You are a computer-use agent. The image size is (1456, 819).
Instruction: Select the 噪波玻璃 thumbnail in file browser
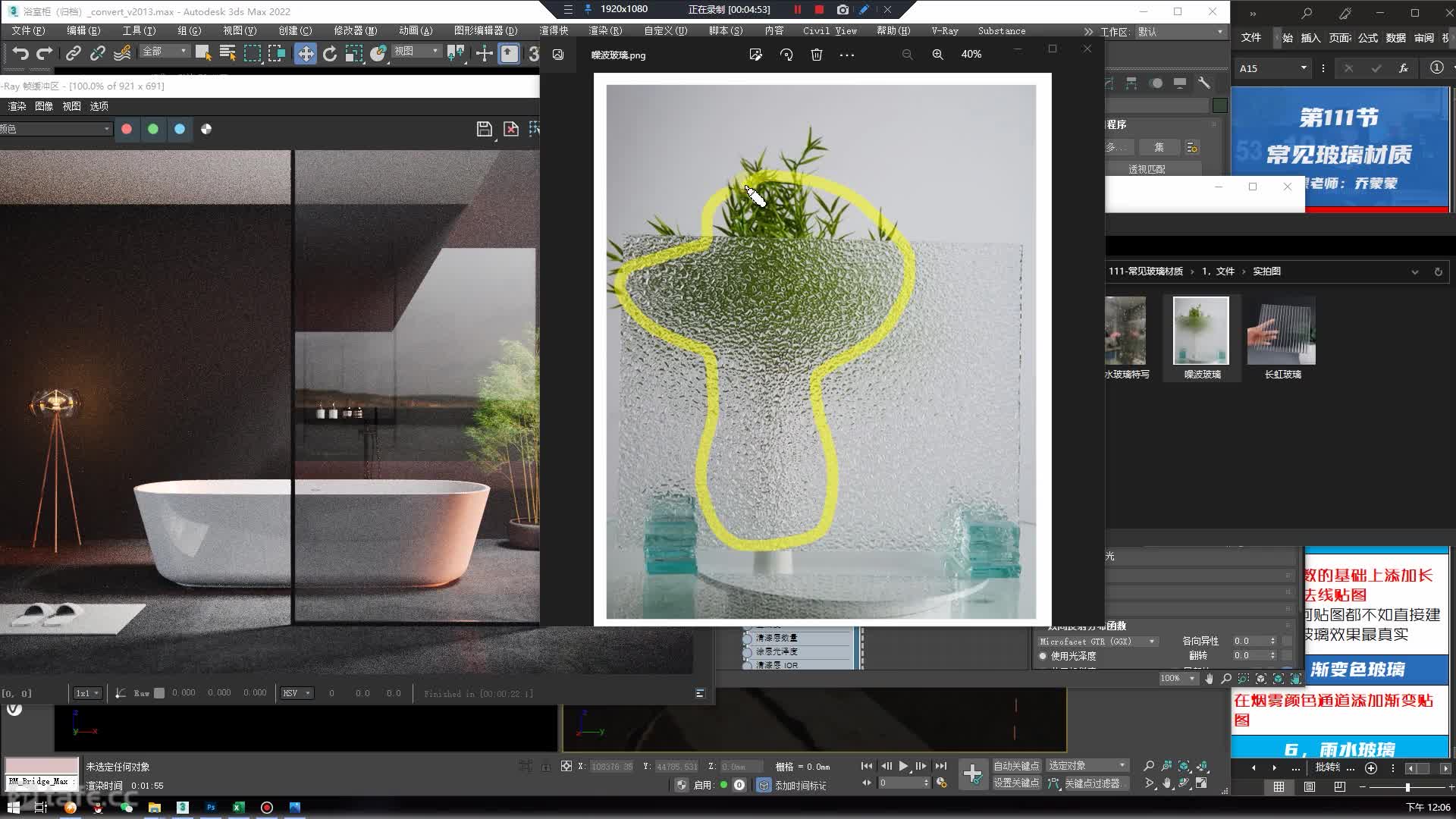point(1202,338)
